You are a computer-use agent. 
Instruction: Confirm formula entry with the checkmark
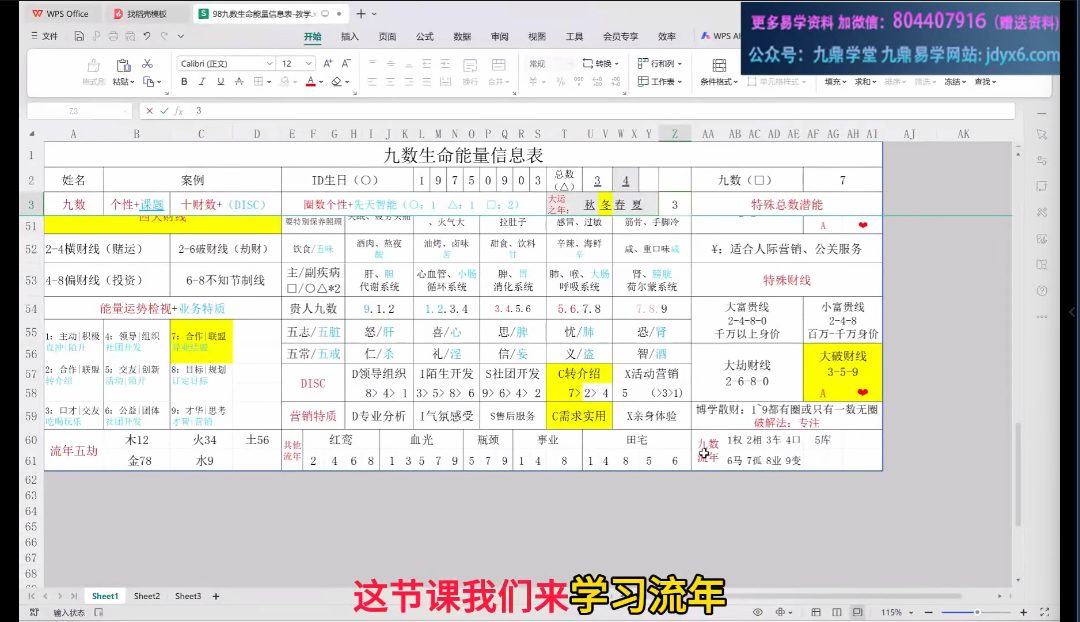pyautogui.click(x=163, y=111)
